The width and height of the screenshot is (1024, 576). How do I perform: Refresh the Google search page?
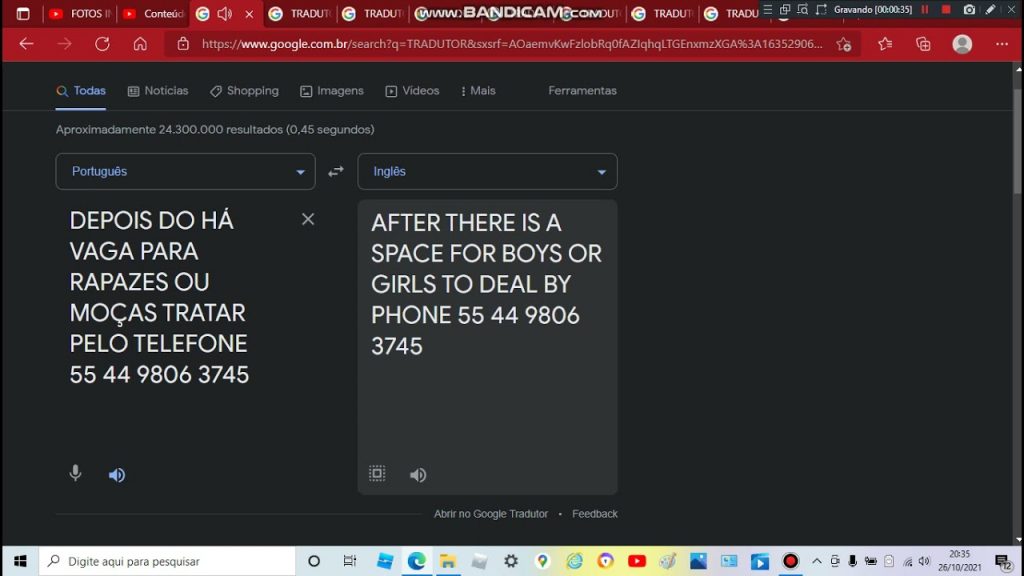click(103, 44)
